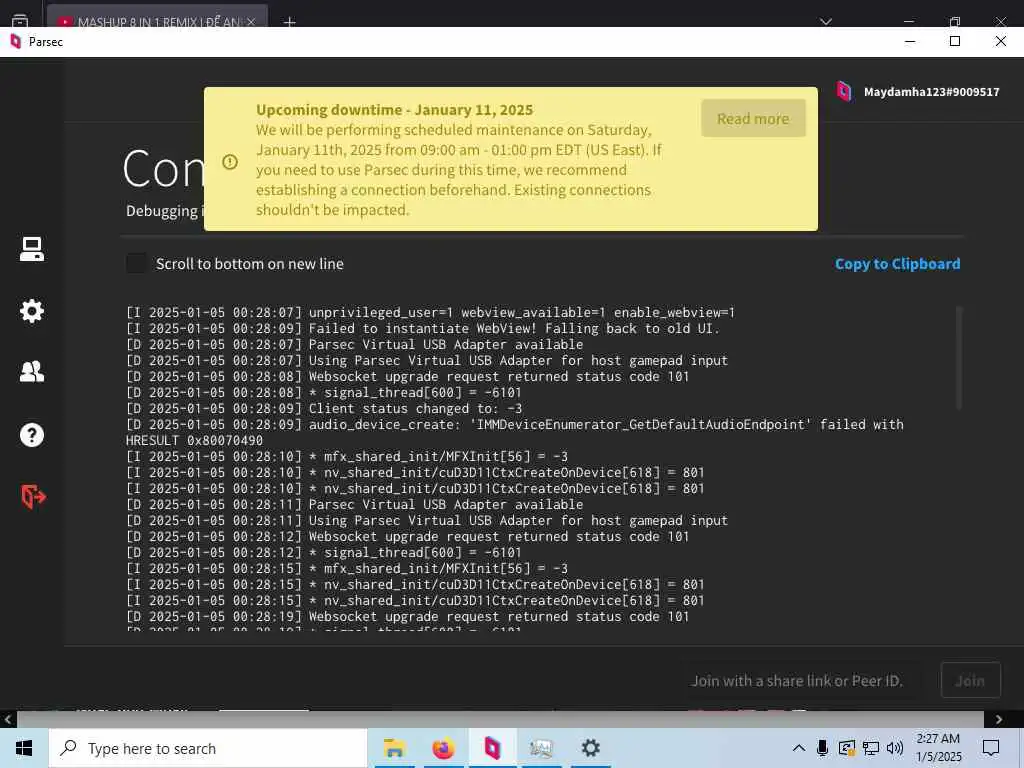Click the monitor app icon in taskbar

pyautogui.click(x=541, y=748)
